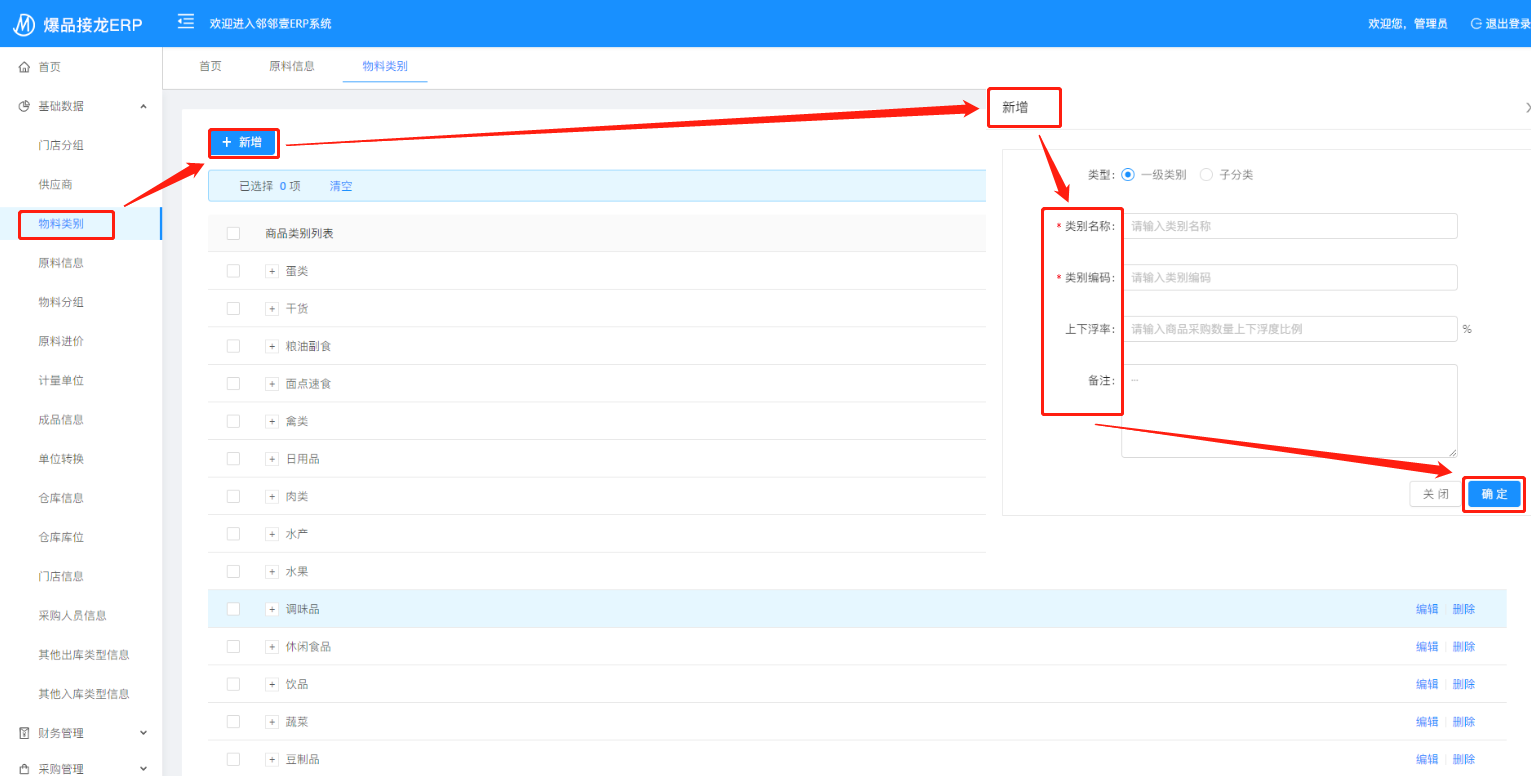This screenshot has width=1531, height=776.
Task: Switch to the 物料类别 tab
Action: pyautogui.click(x=385, y=66)
